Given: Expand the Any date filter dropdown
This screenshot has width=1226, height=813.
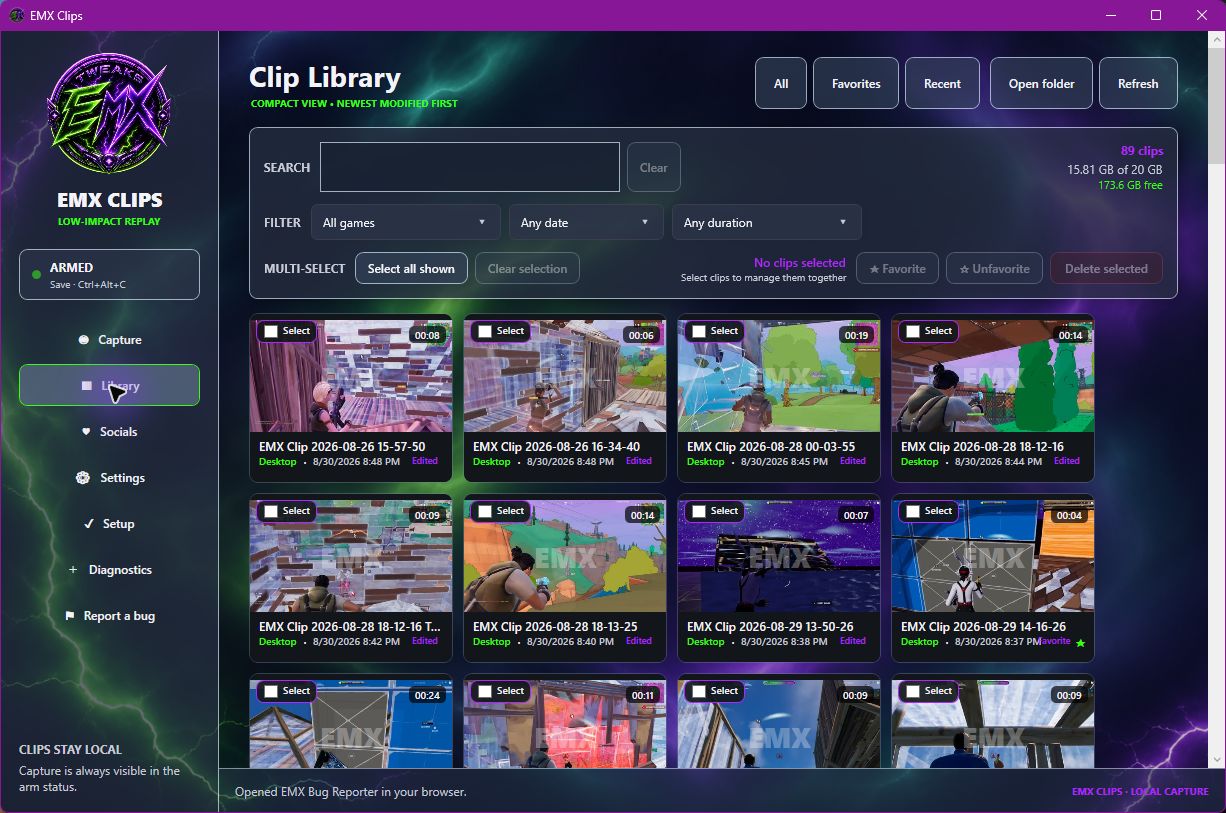Looking at the screenshot, I should coord(586,222).
